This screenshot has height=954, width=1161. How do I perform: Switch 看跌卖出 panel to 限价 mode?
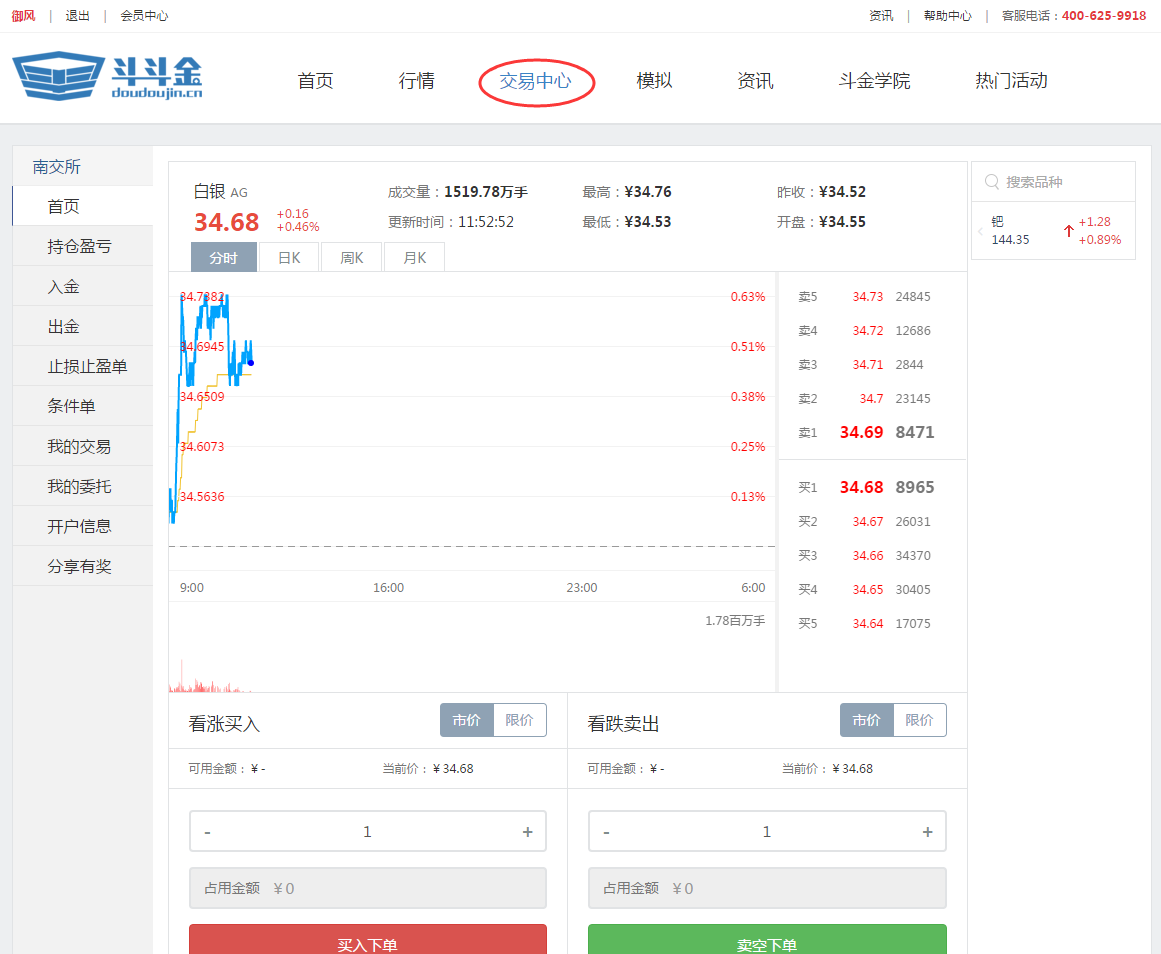click(x=919, y=719)
